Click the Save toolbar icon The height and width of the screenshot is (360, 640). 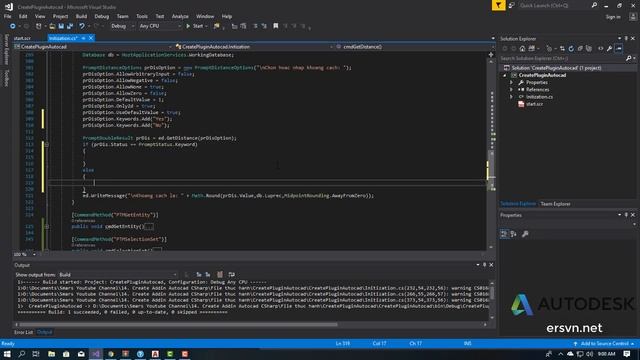click(61, 26)
